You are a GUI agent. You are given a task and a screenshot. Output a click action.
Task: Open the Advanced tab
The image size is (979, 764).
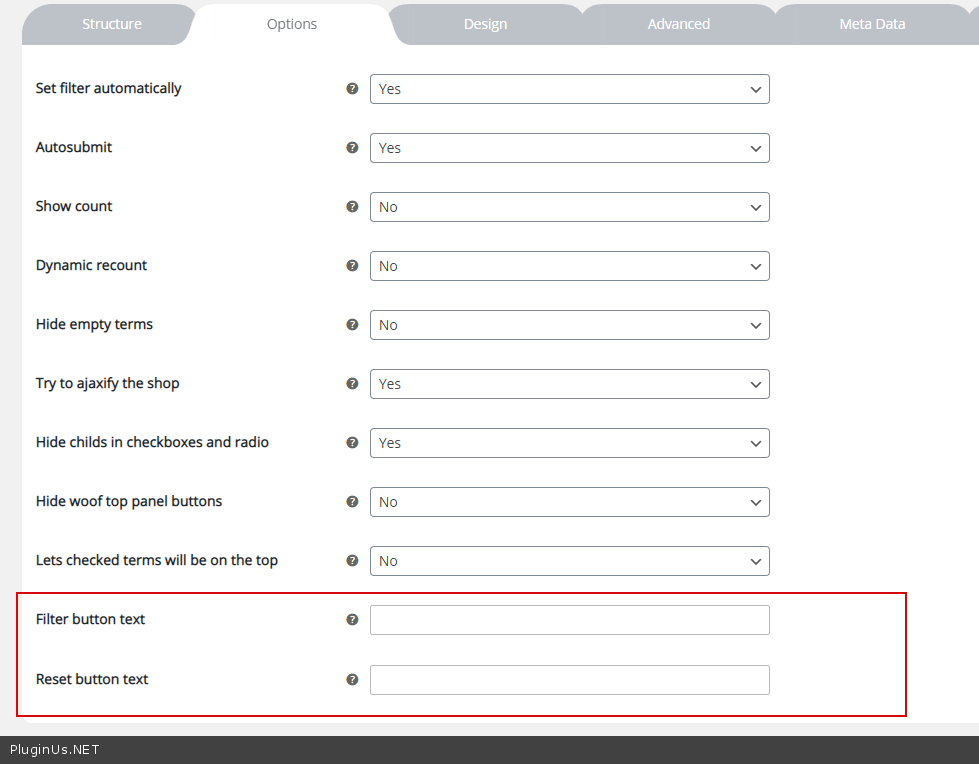678,24
